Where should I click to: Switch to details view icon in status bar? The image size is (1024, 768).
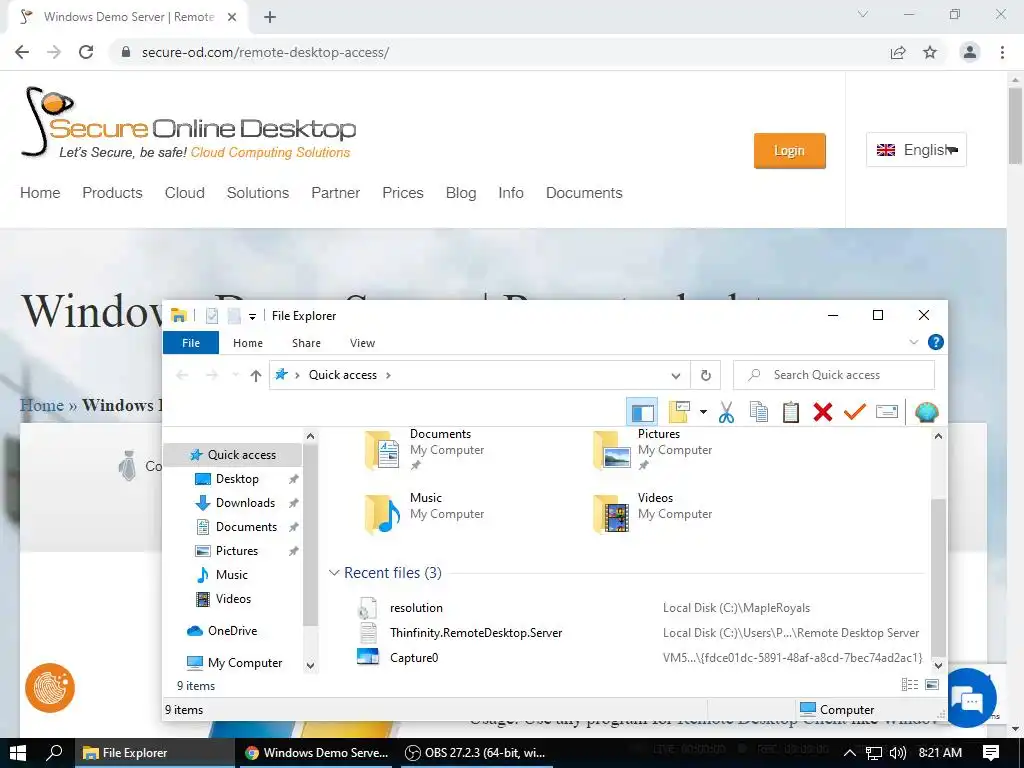910,684
